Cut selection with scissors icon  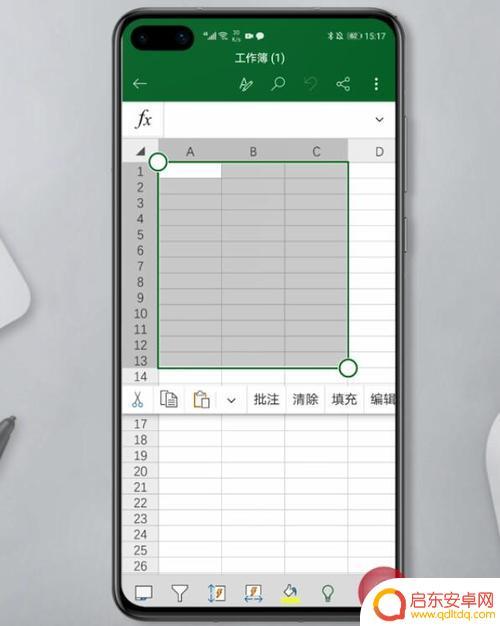pos(137,400)
